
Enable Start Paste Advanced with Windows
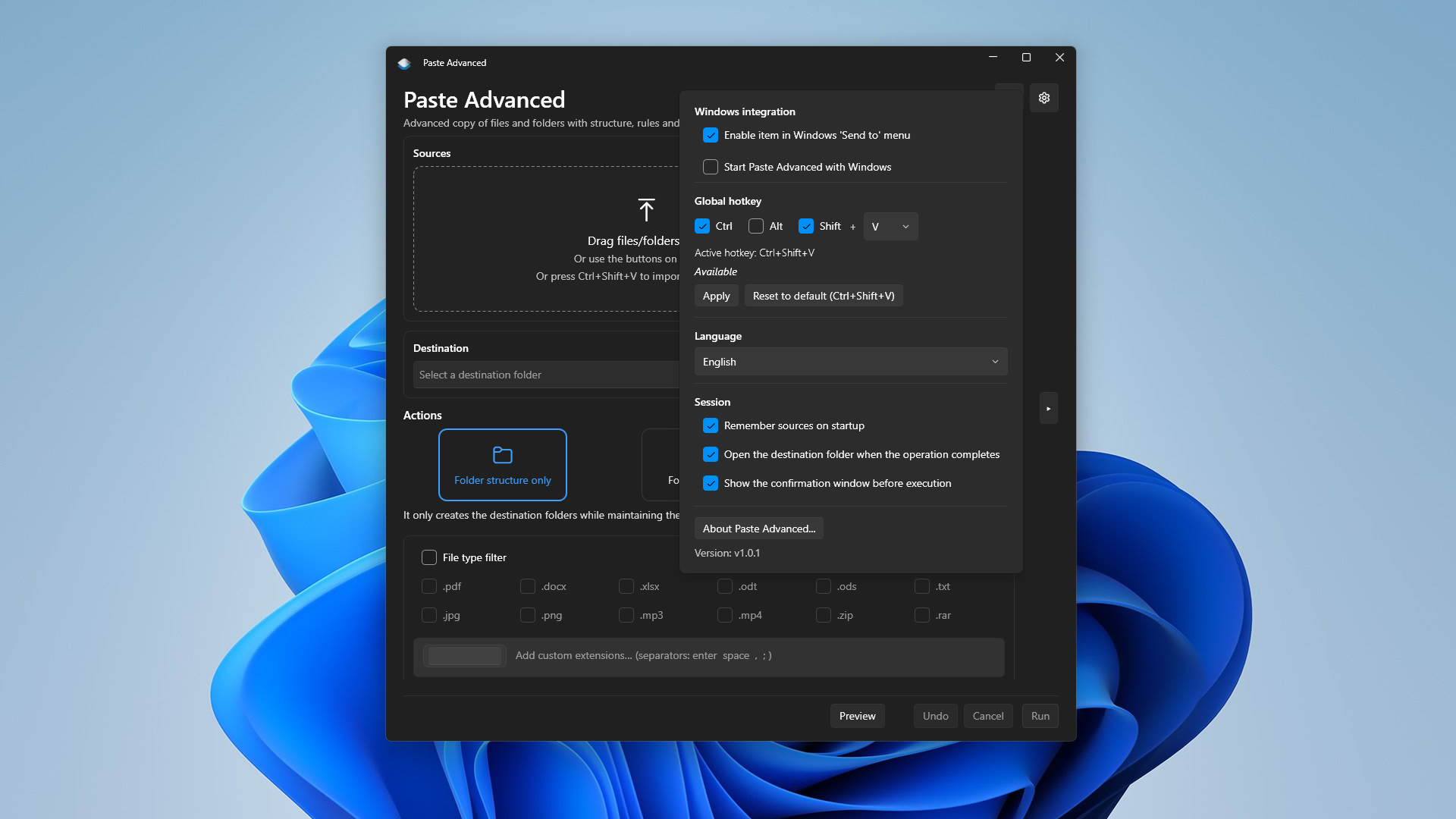click(x=711, y=167)
